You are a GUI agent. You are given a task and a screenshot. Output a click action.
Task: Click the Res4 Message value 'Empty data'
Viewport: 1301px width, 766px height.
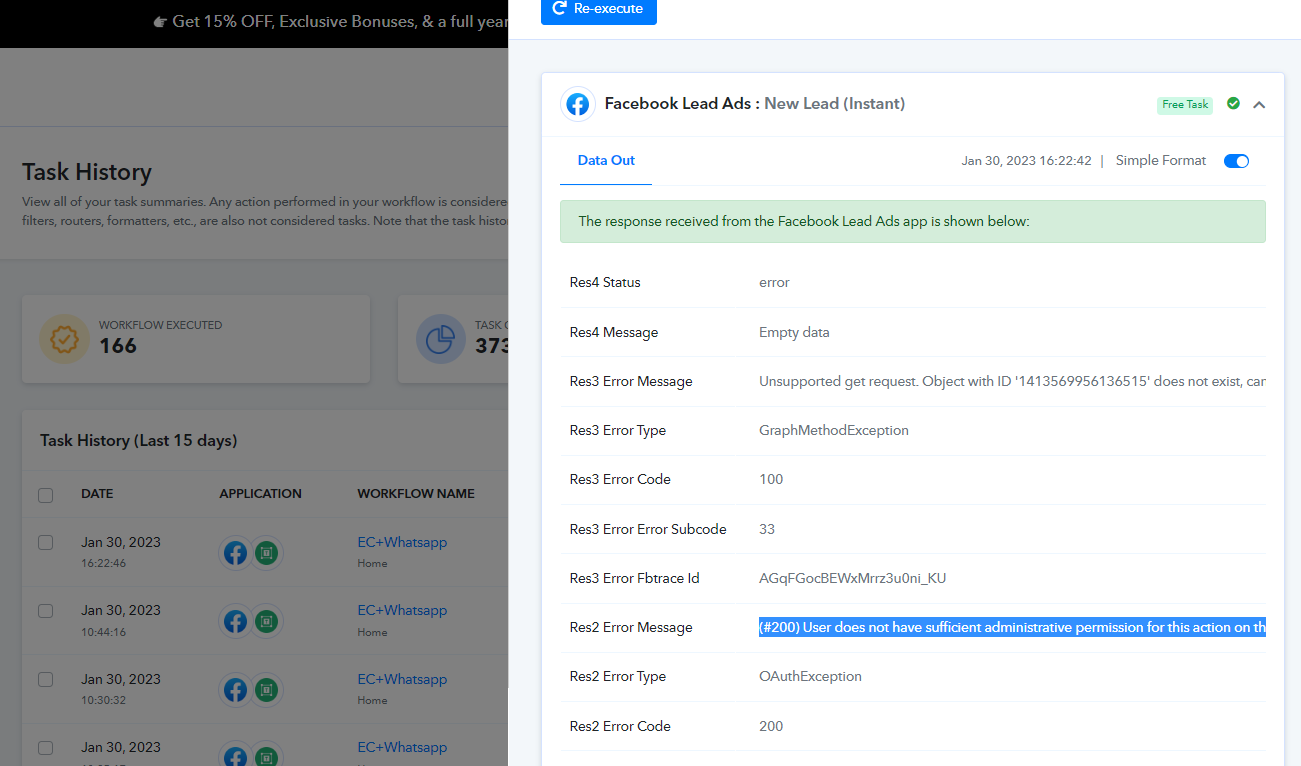click(x=794, y=332)
